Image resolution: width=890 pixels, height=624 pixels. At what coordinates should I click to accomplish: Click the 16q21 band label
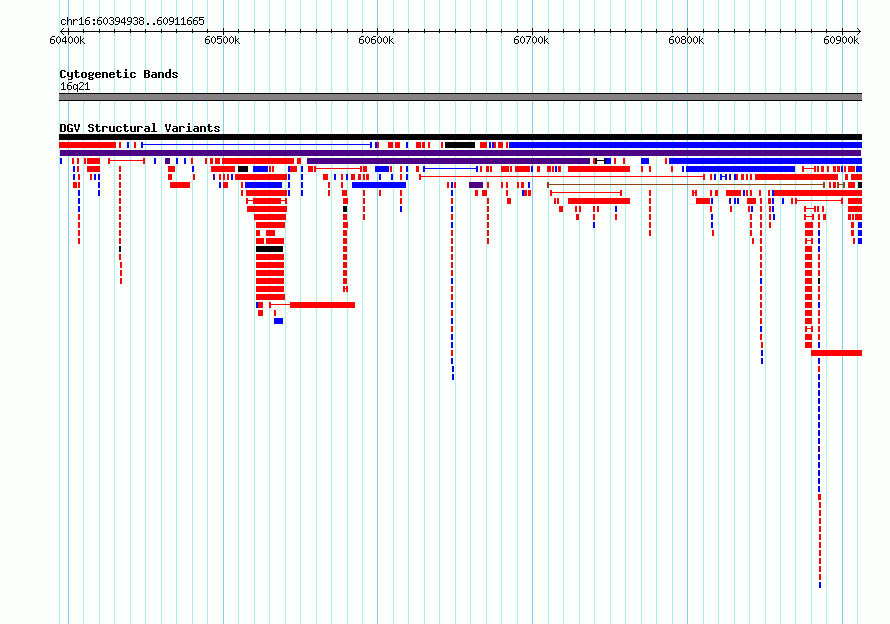(75, 86)
